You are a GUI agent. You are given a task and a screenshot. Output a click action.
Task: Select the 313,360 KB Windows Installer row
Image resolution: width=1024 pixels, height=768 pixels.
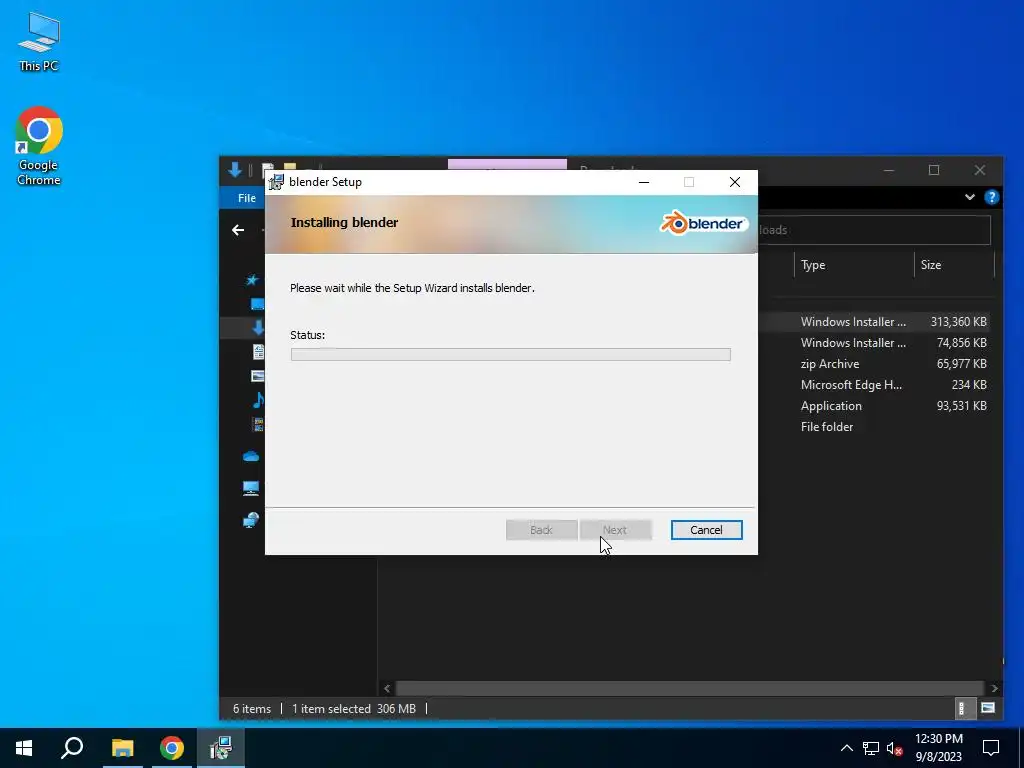point(874,321)
